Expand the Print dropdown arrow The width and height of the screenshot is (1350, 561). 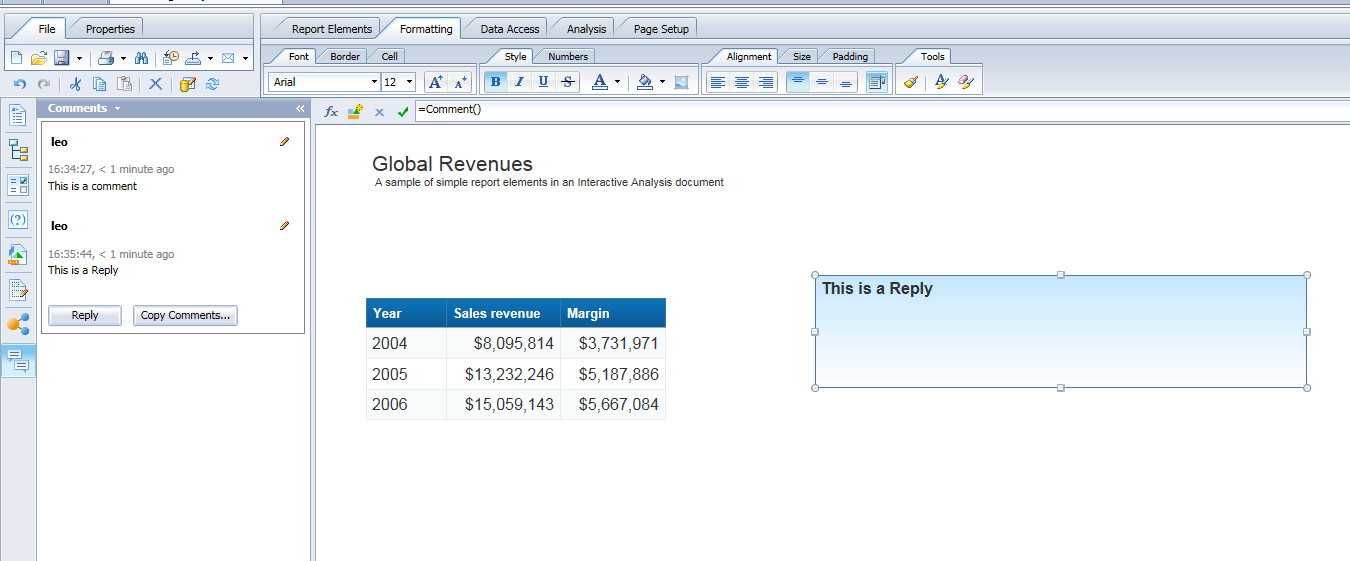tap(123, 59)
